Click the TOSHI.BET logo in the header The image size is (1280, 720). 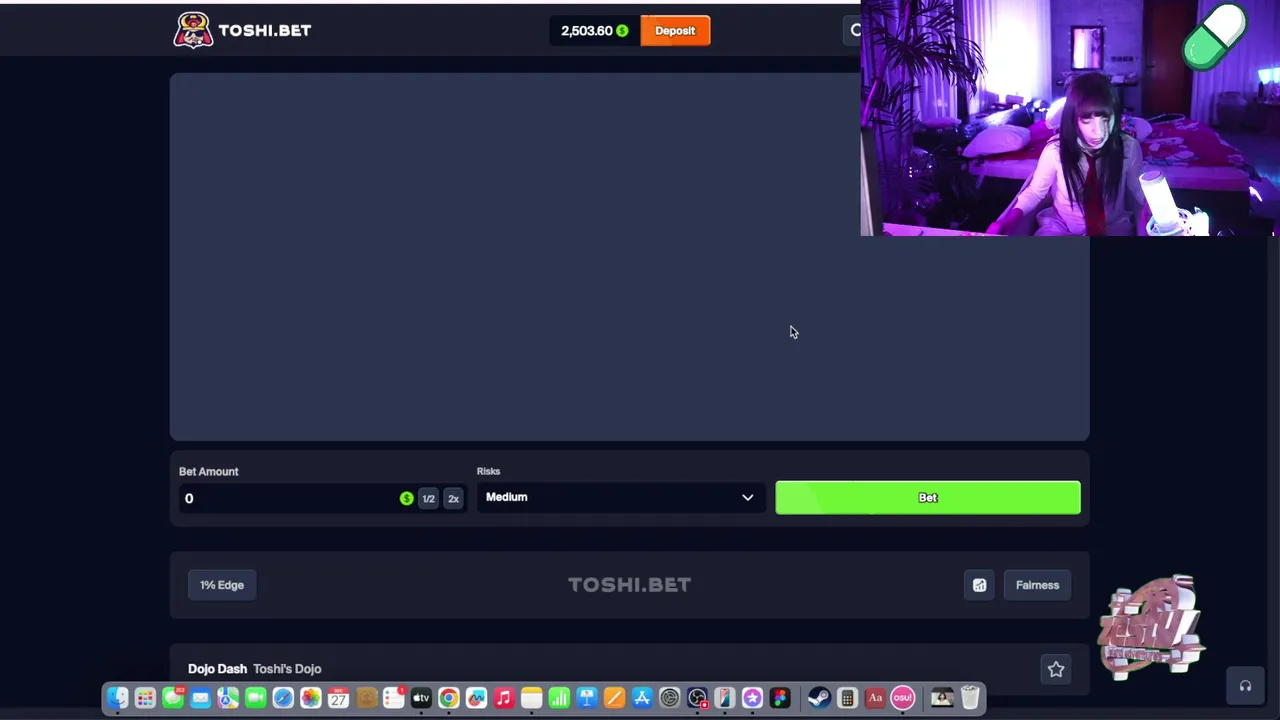(x=242, y=30)
